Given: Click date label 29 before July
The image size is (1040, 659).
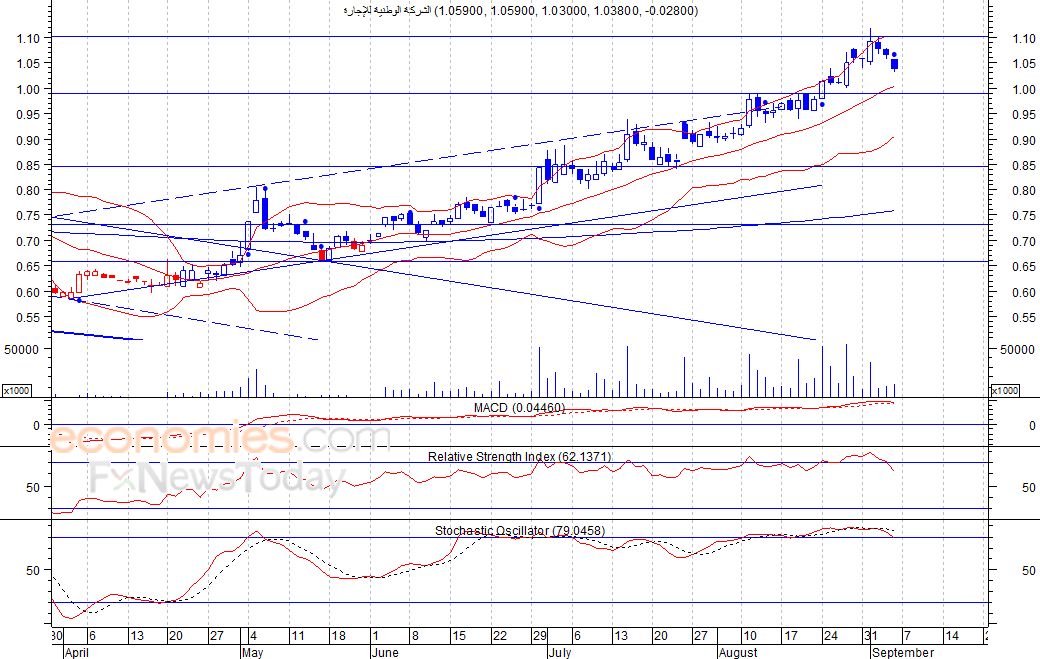Looking at the screenshot, I should (x=540, y=636).
